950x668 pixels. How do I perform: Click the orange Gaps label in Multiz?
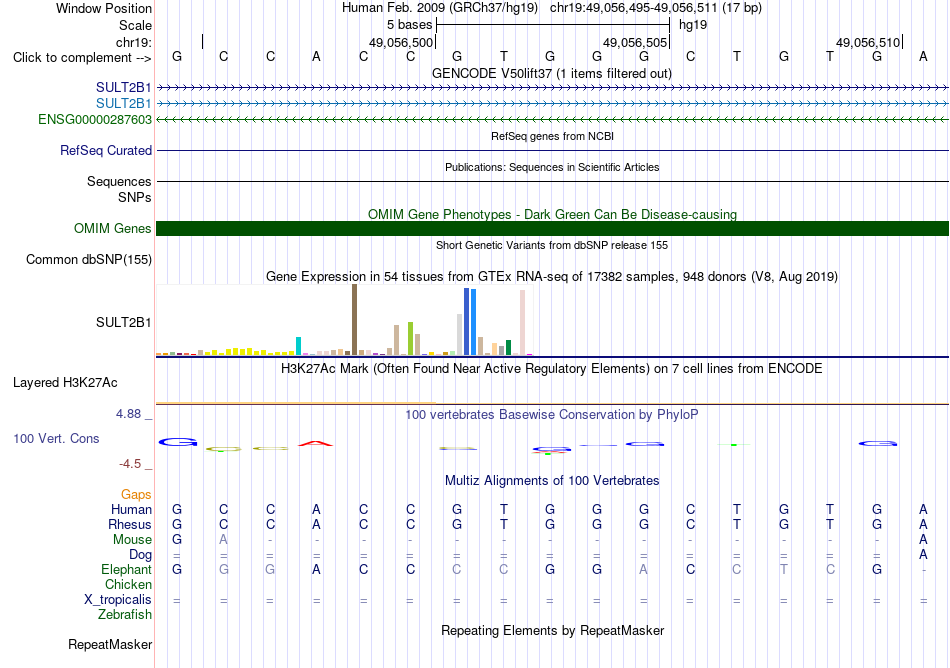[x=136, y=495]
